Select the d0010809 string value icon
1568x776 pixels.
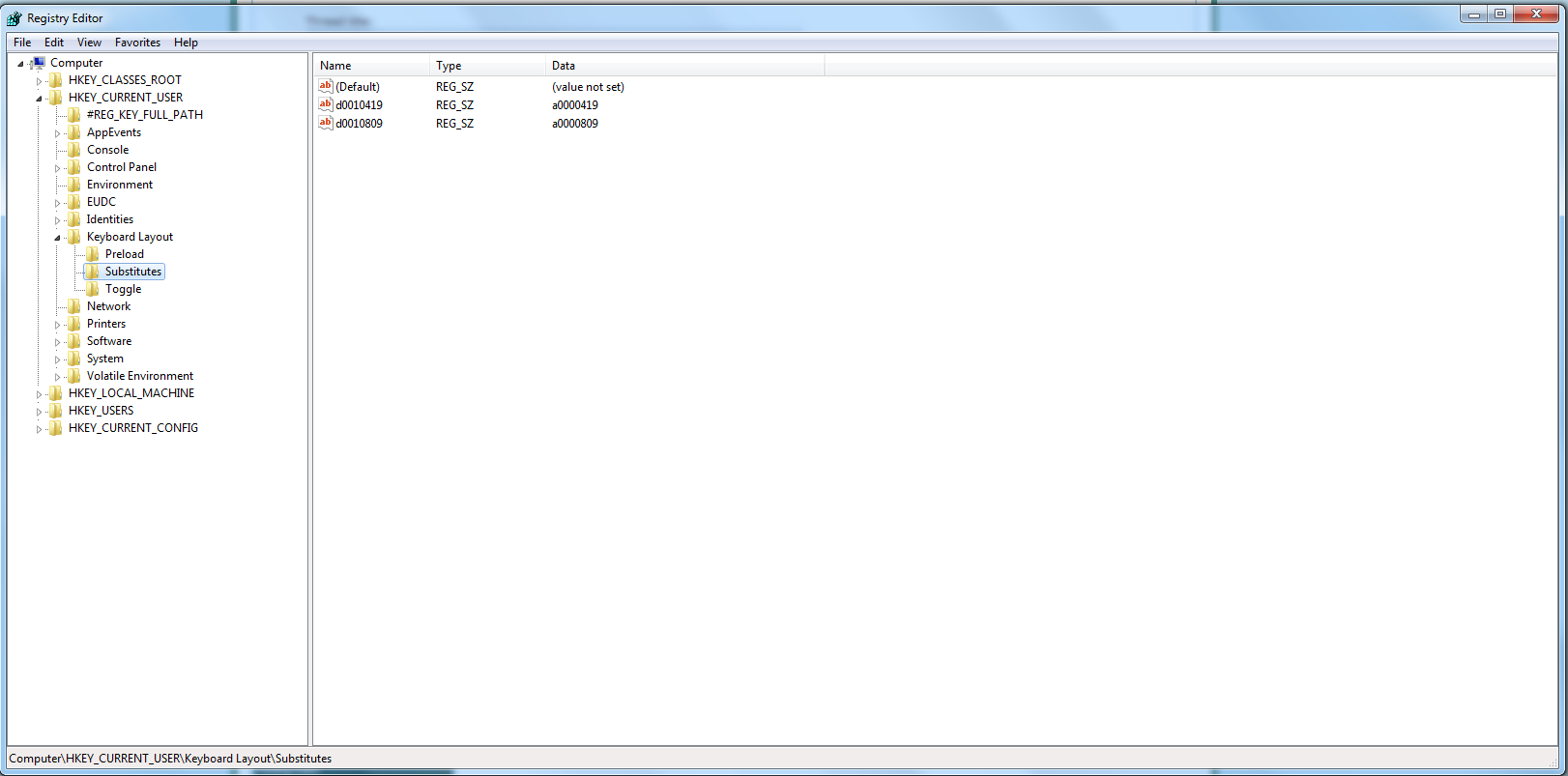326,123
